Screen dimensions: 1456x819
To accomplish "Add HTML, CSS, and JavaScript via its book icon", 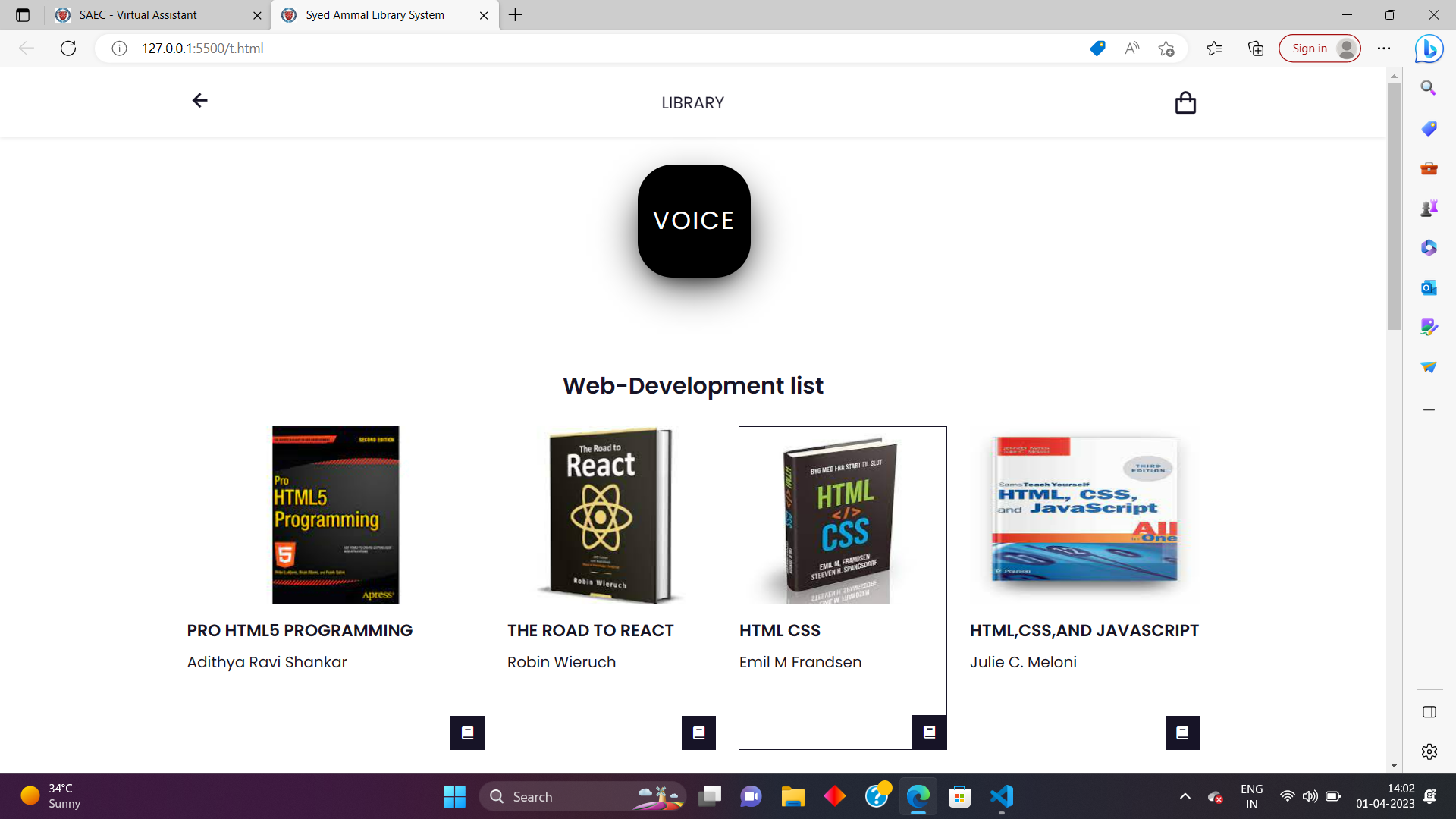I will [1182, 733].
